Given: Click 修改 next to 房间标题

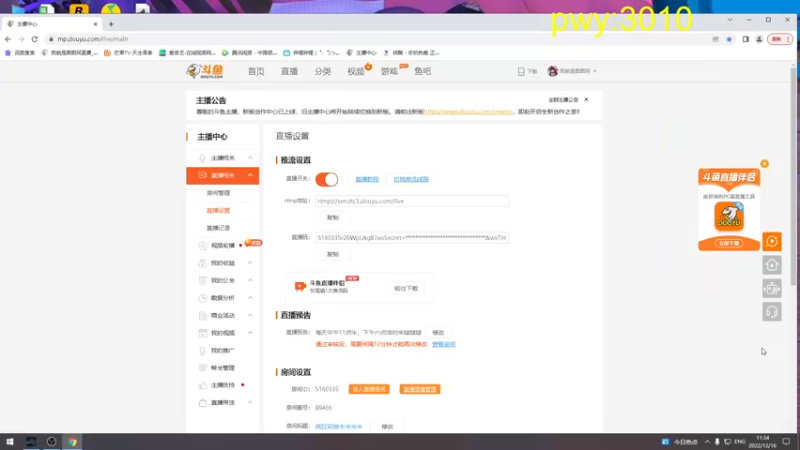Looking at the screenshot, I should [x=388, y=427].
